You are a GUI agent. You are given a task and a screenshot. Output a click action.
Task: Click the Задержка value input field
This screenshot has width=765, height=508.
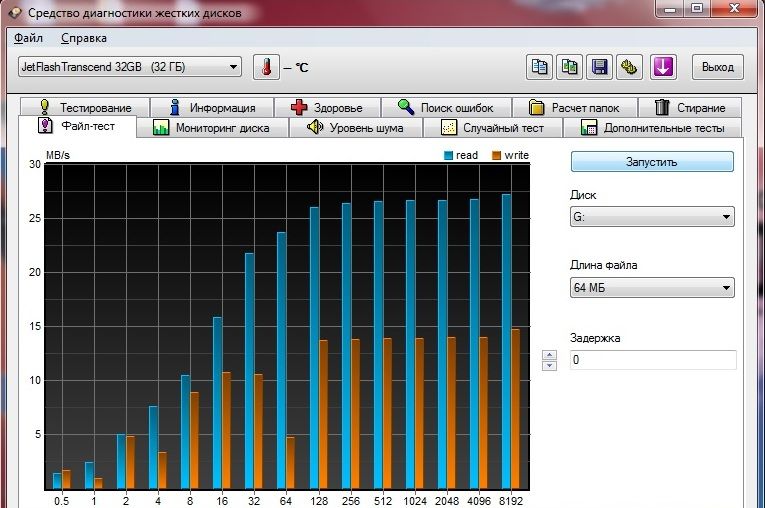652,360
